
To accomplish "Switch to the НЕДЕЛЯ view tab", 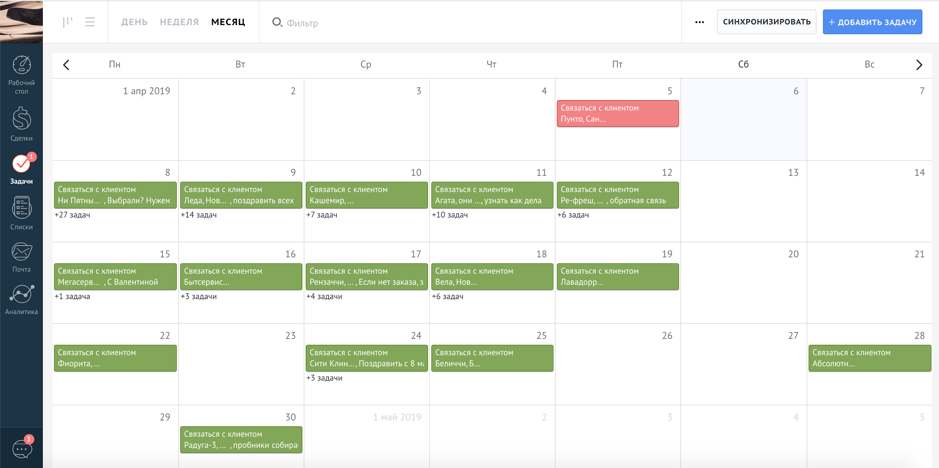I will point(179,22).
